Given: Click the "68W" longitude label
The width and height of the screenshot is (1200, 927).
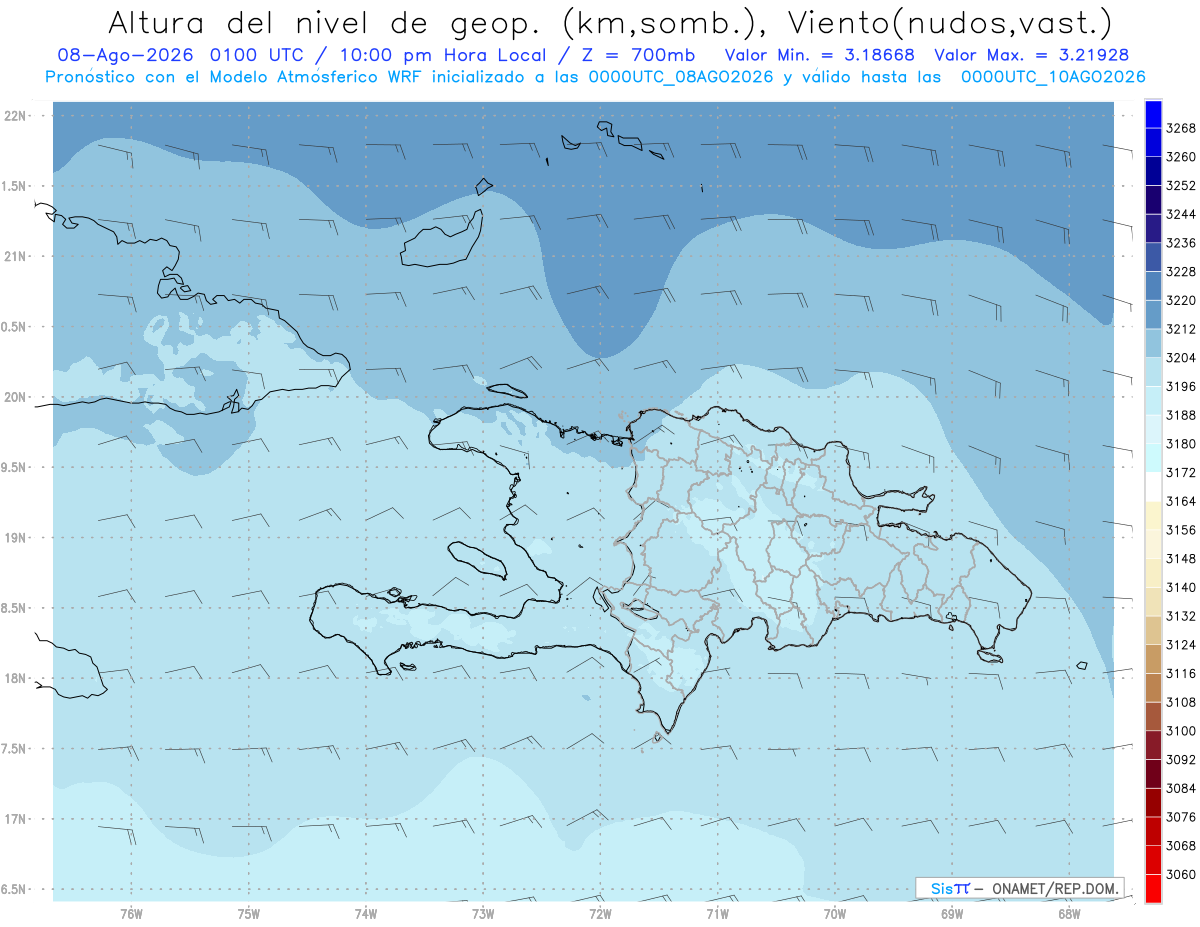Looking at the screenshot, I should 1069,914.
